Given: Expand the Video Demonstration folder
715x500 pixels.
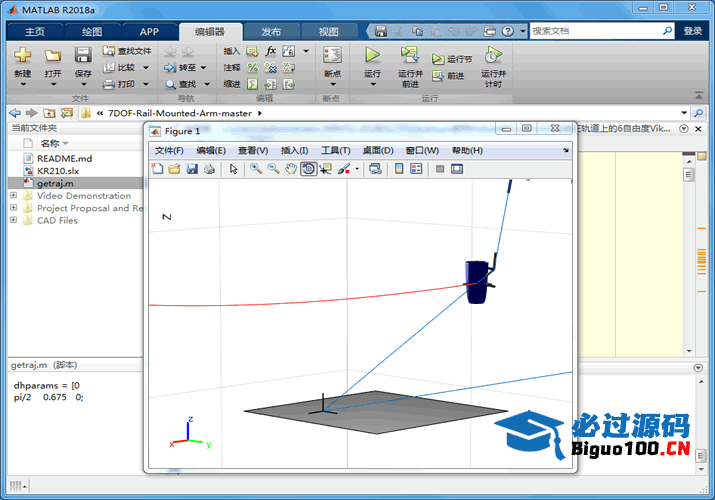Looking at the screenshot, I should pos(13,196).
